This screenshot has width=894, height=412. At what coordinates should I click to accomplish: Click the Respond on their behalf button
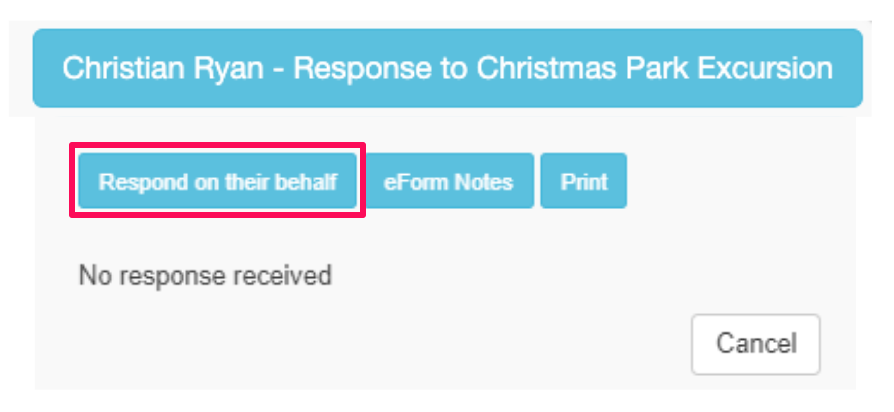coord(217,181)
